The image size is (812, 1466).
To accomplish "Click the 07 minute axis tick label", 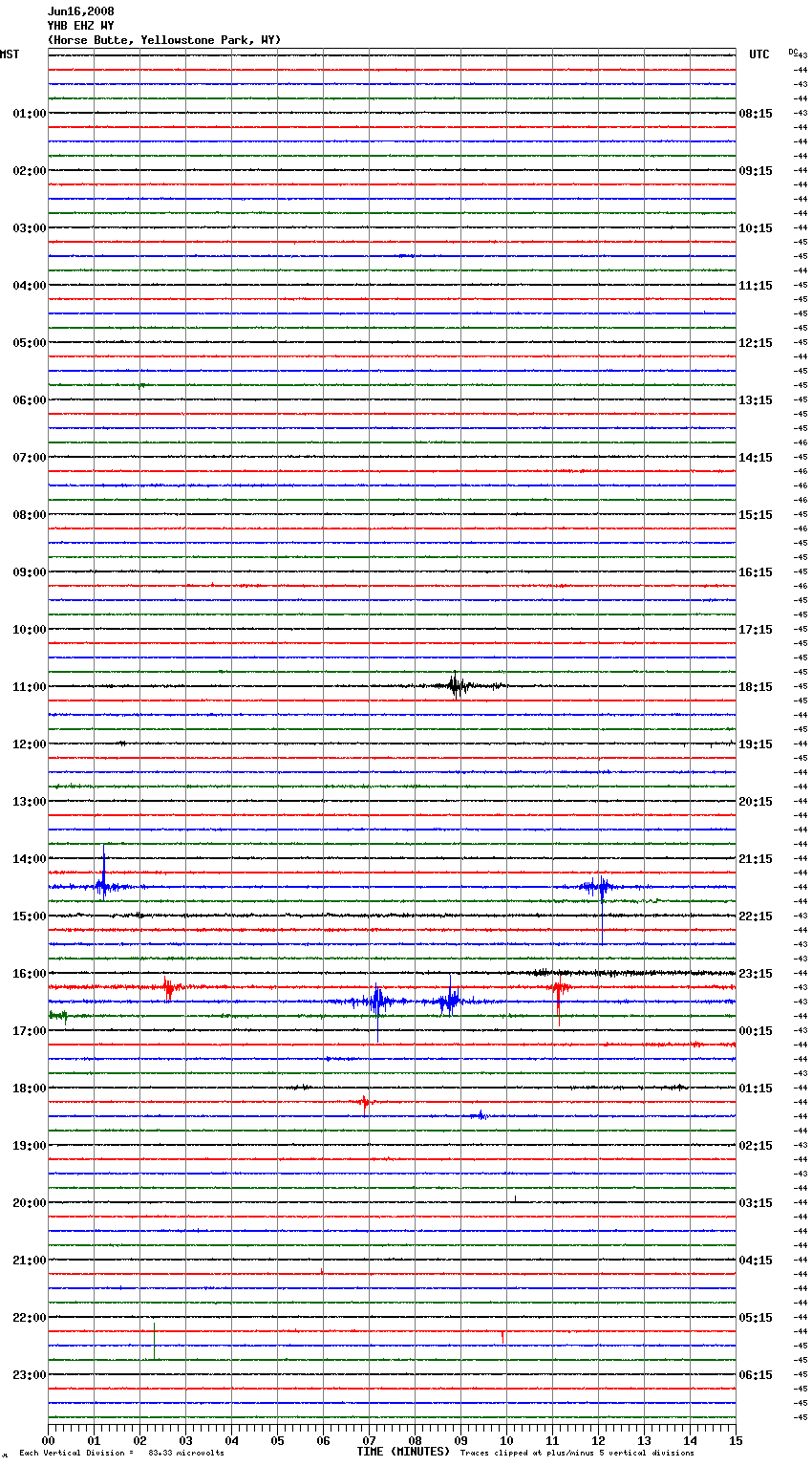I will click(369, 1441).
